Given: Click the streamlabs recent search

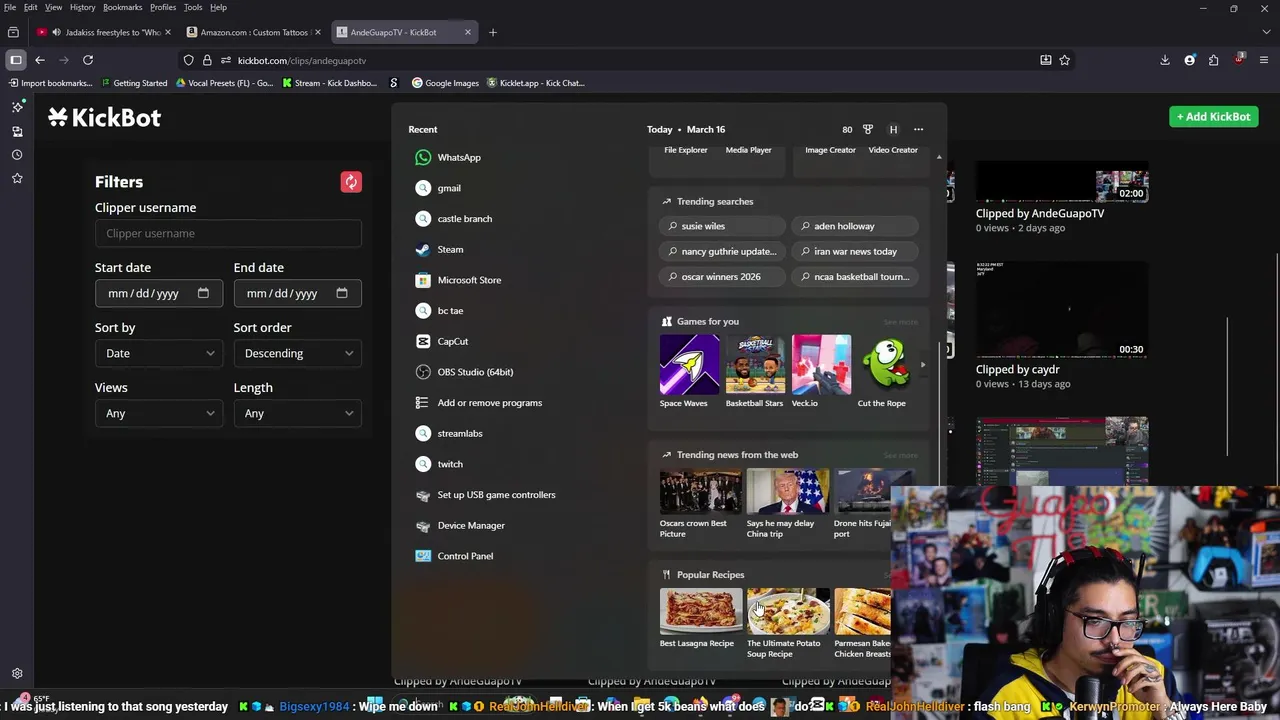Looking at the screenshot, I should 449,433.
